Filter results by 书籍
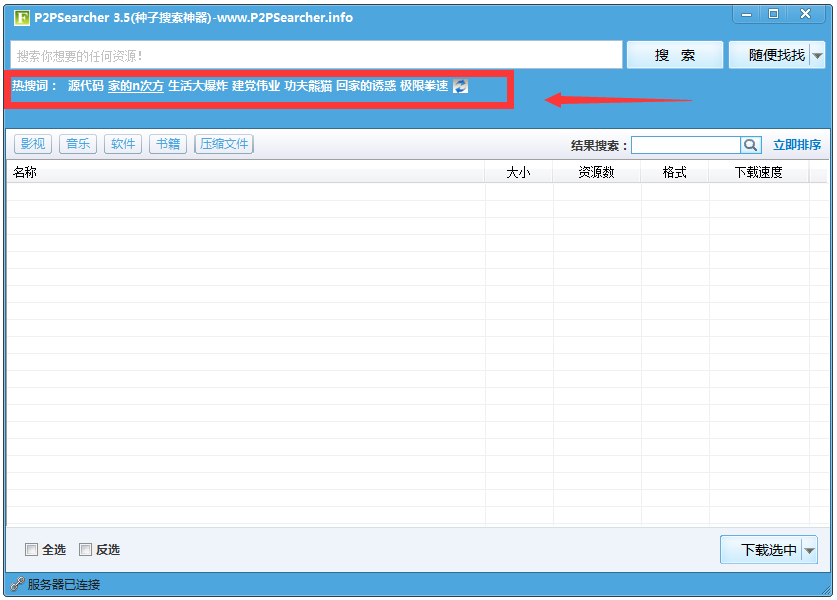Image resolution: width=837 pixels, height=600 pixels. (x=168, y=144)
